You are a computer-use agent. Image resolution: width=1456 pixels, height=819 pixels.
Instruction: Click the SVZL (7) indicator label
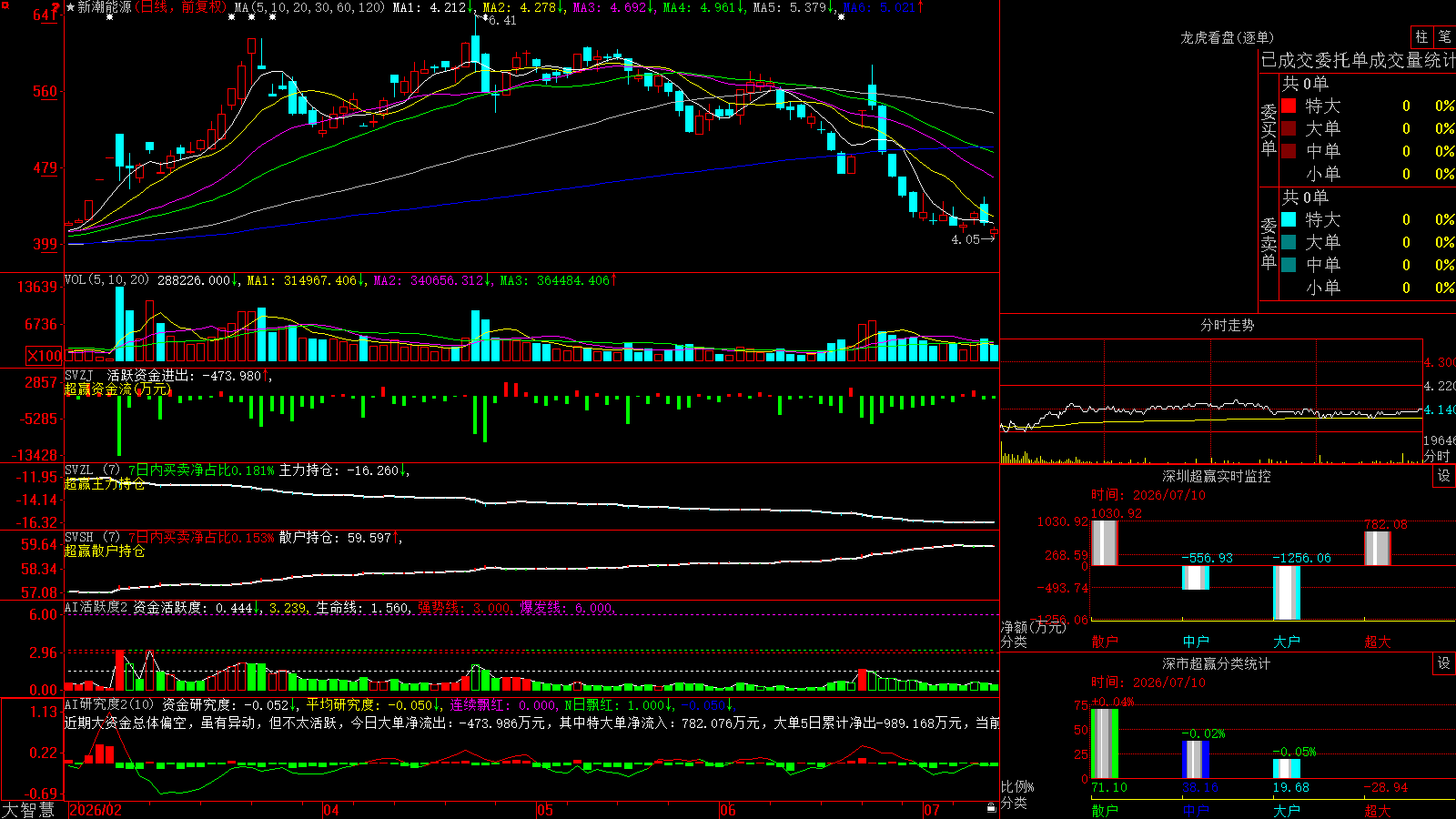[93, 470]
